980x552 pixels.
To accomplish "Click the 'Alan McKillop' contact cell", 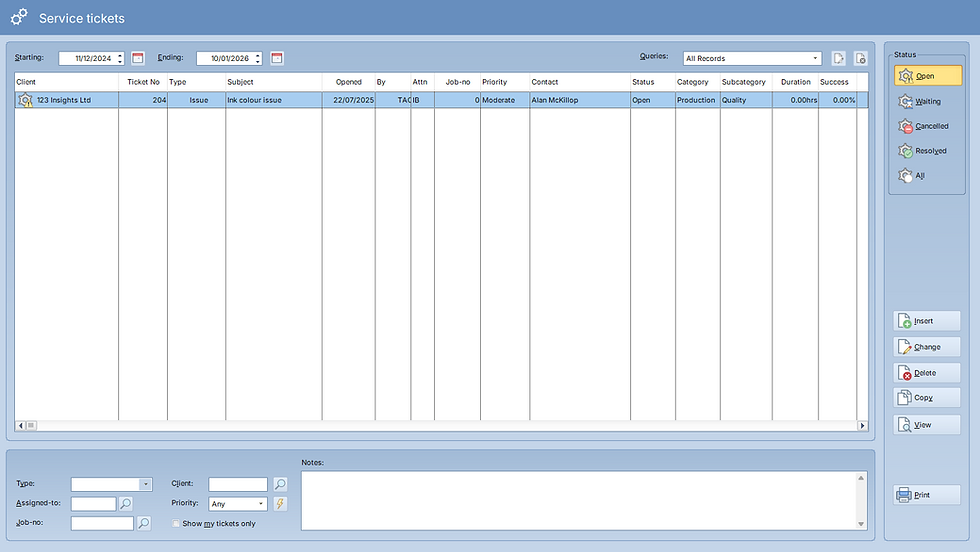I will [x=580, y=100].
